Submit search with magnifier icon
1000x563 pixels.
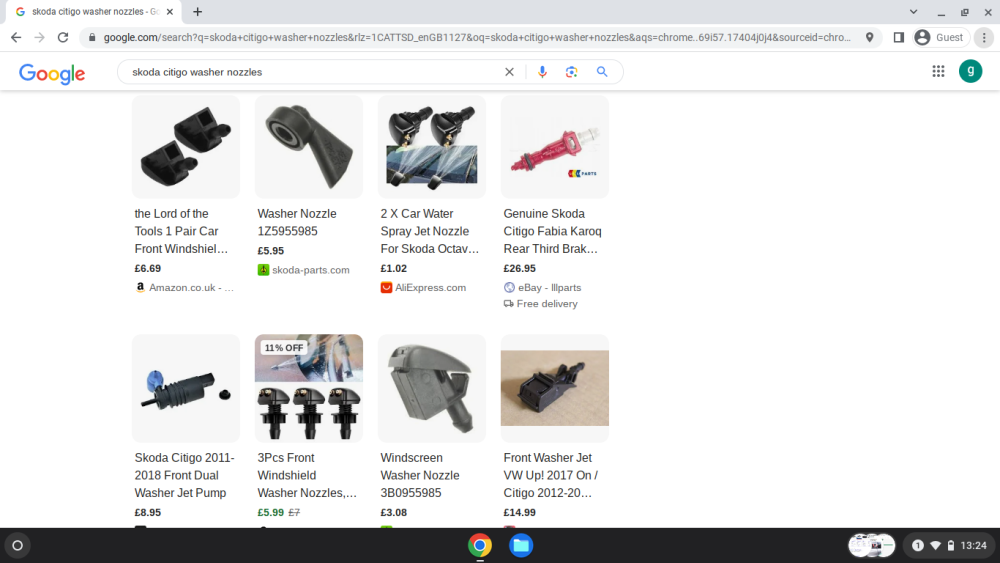click(x=602, y=72)
